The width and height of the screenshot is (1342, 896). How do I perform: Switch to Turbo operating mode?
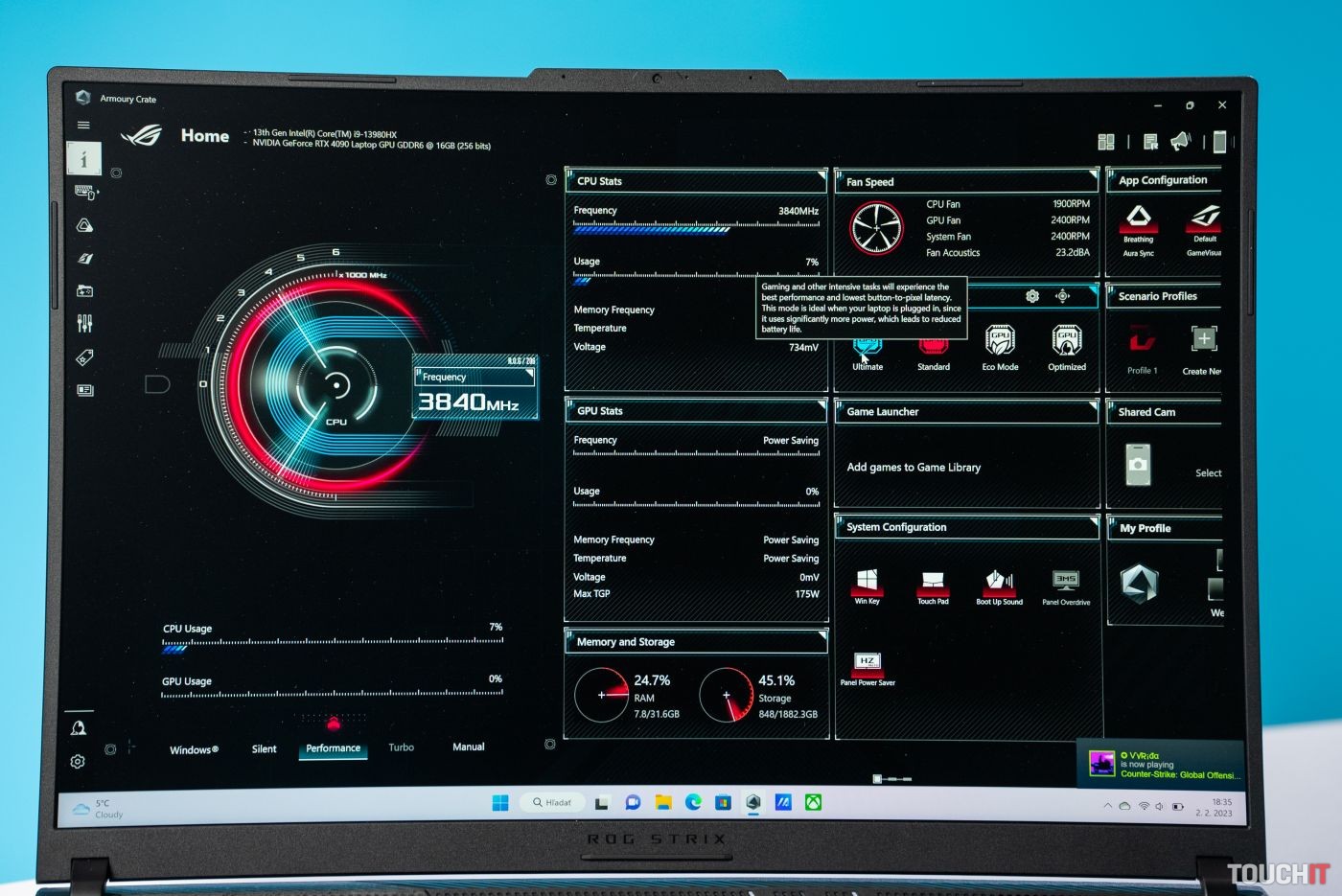pos(401,747)
